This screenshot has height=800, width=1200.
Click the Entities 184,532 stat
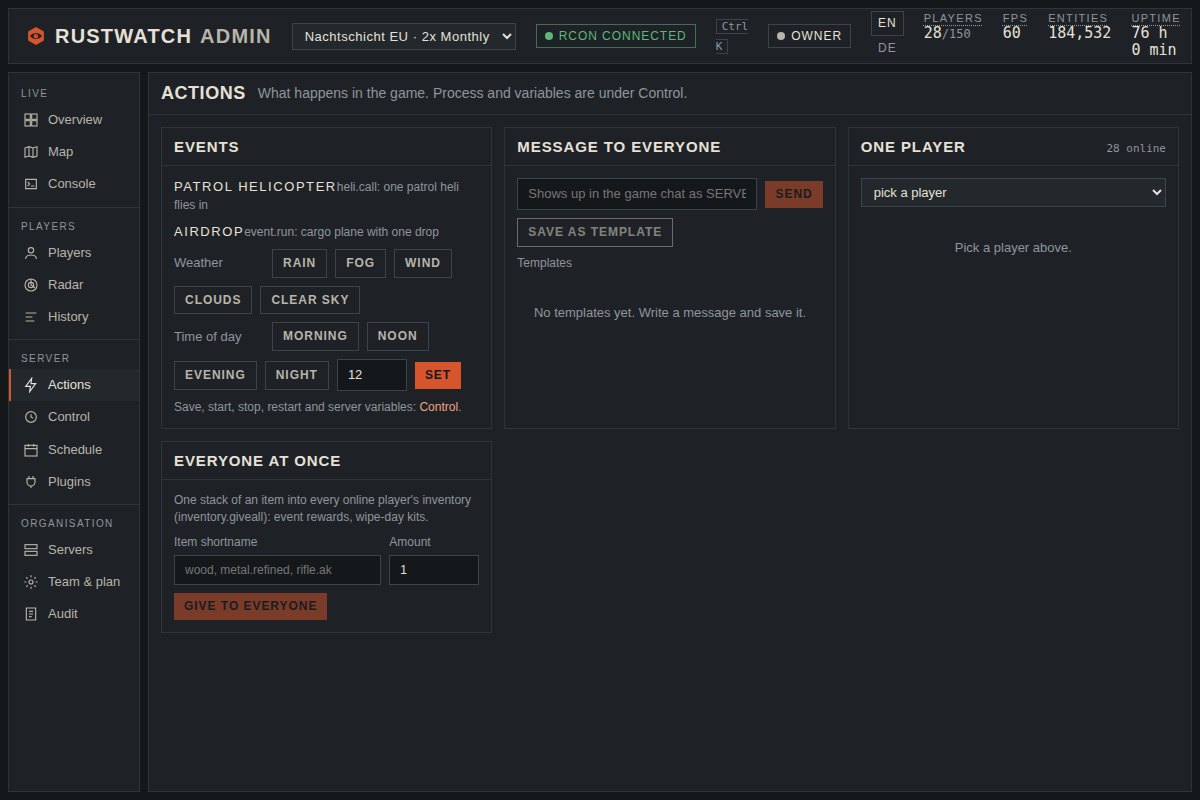[1079, 27]
